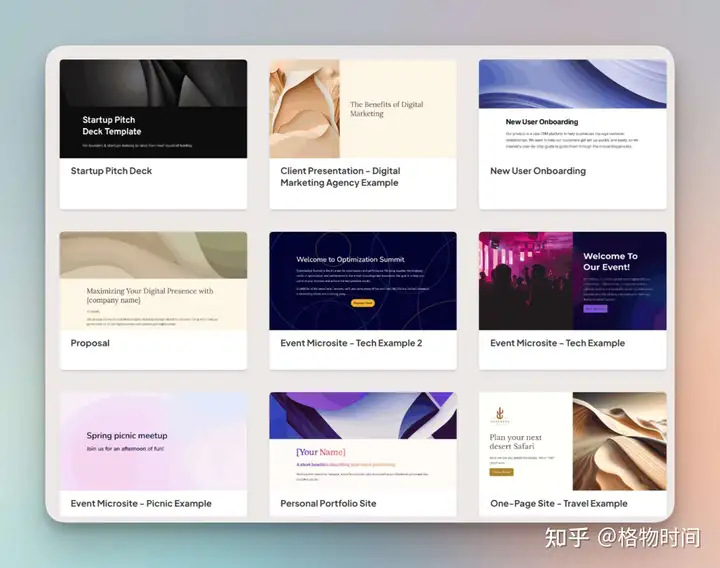Image resolution: width=720 pixels, height=568 pixels.
Task: Click the 'Startup Pitch Deck' title
Action: [x=111, y=171]
